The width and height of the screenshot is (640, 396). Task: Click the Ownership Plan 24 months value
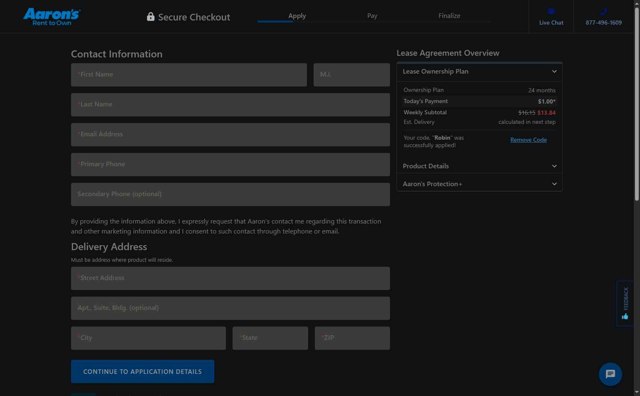click(x=542, y=90)
